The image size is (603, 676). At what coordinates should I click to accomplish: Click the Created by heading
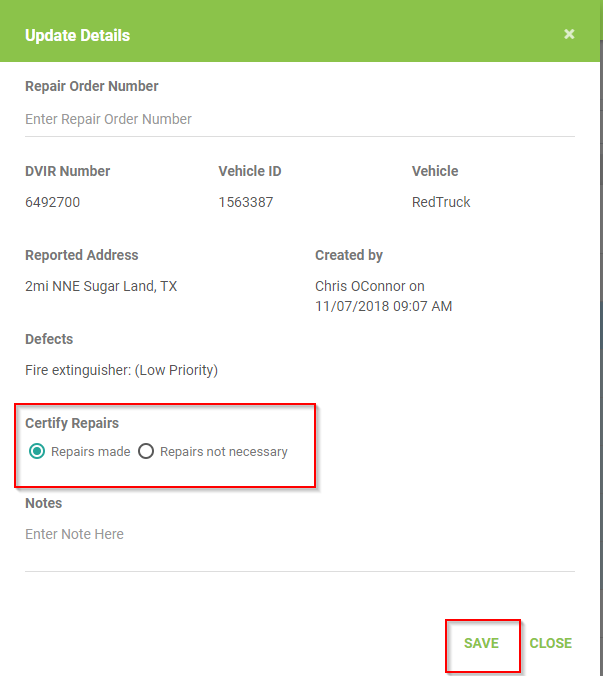tap(349, 255)
